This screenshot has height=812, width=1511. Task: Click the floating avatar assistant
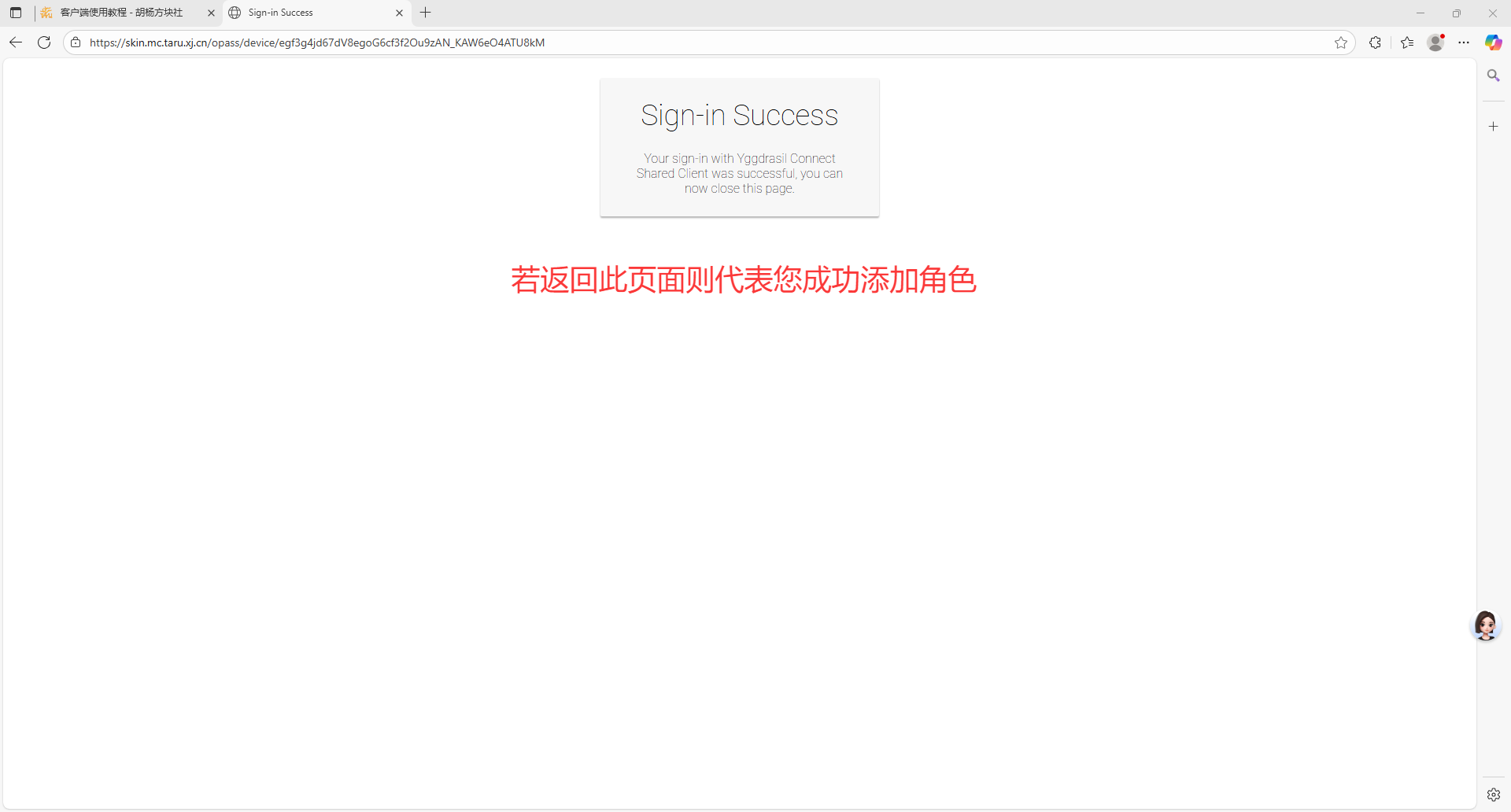click(x=1486, y=626)
